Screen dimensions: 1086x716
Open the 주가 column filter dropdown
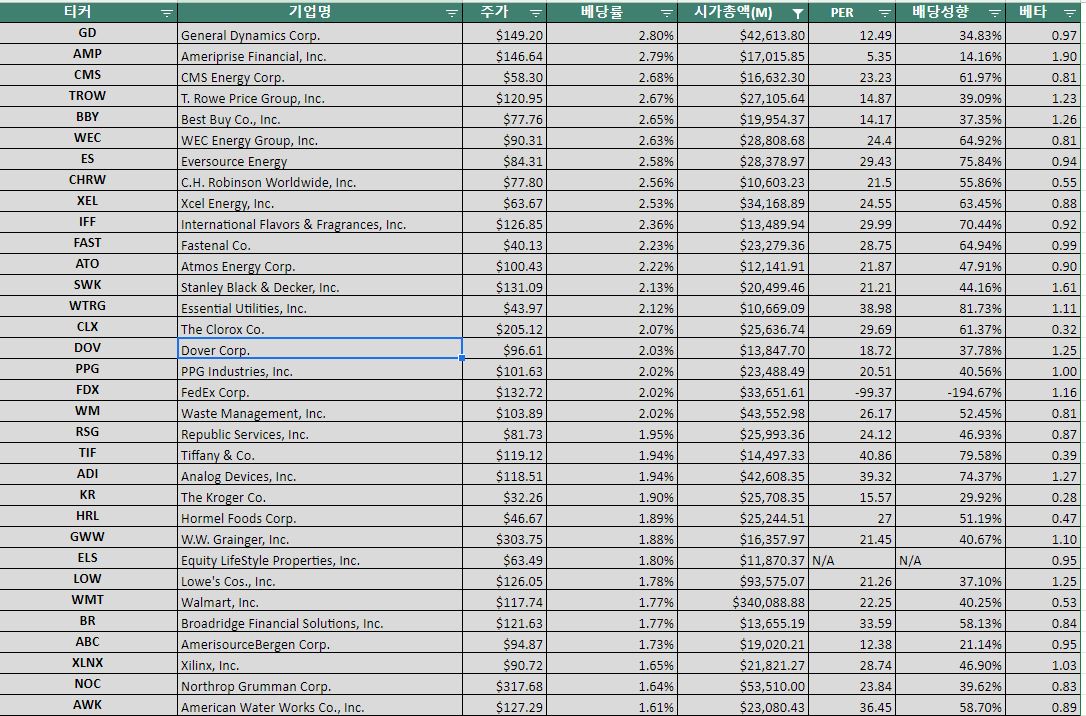pos(536,13)
